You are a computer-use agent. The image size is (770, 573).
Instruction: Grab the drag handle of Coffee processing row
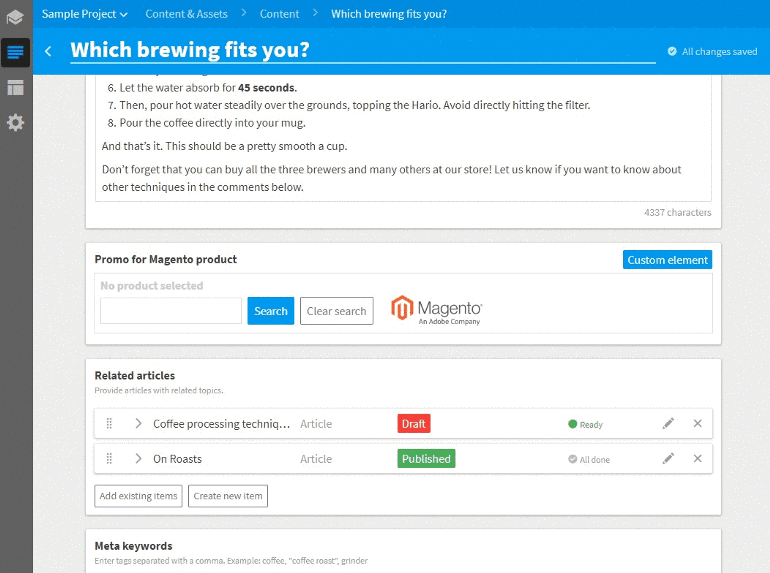click(x=110, y=423)
